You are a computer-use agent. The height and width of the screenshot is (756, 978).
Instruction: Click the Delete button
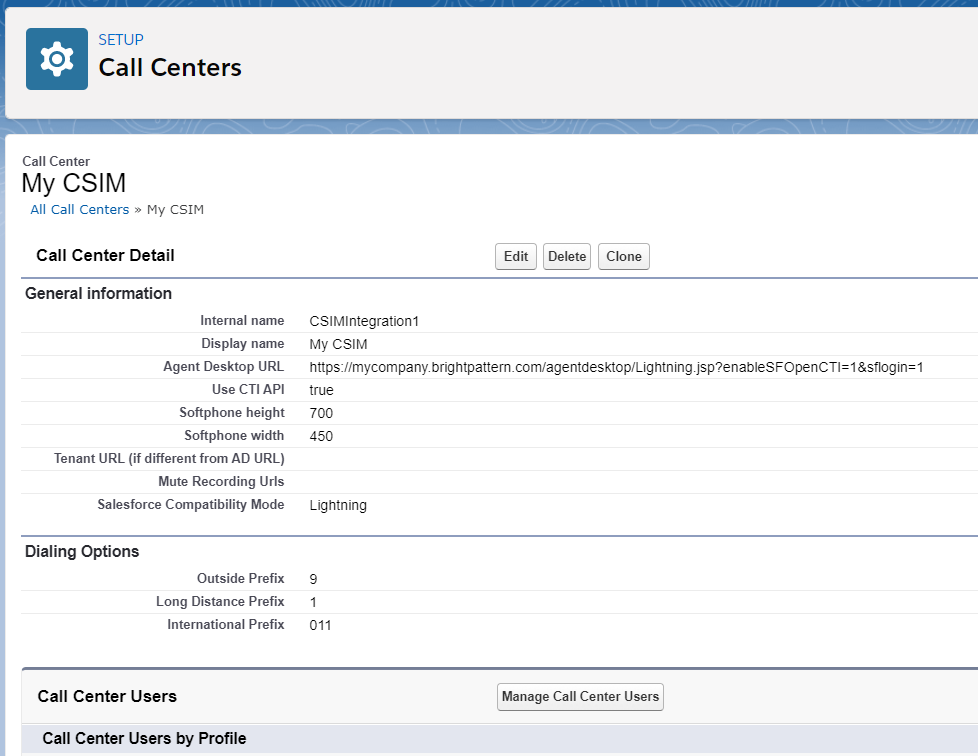(567, 256)
